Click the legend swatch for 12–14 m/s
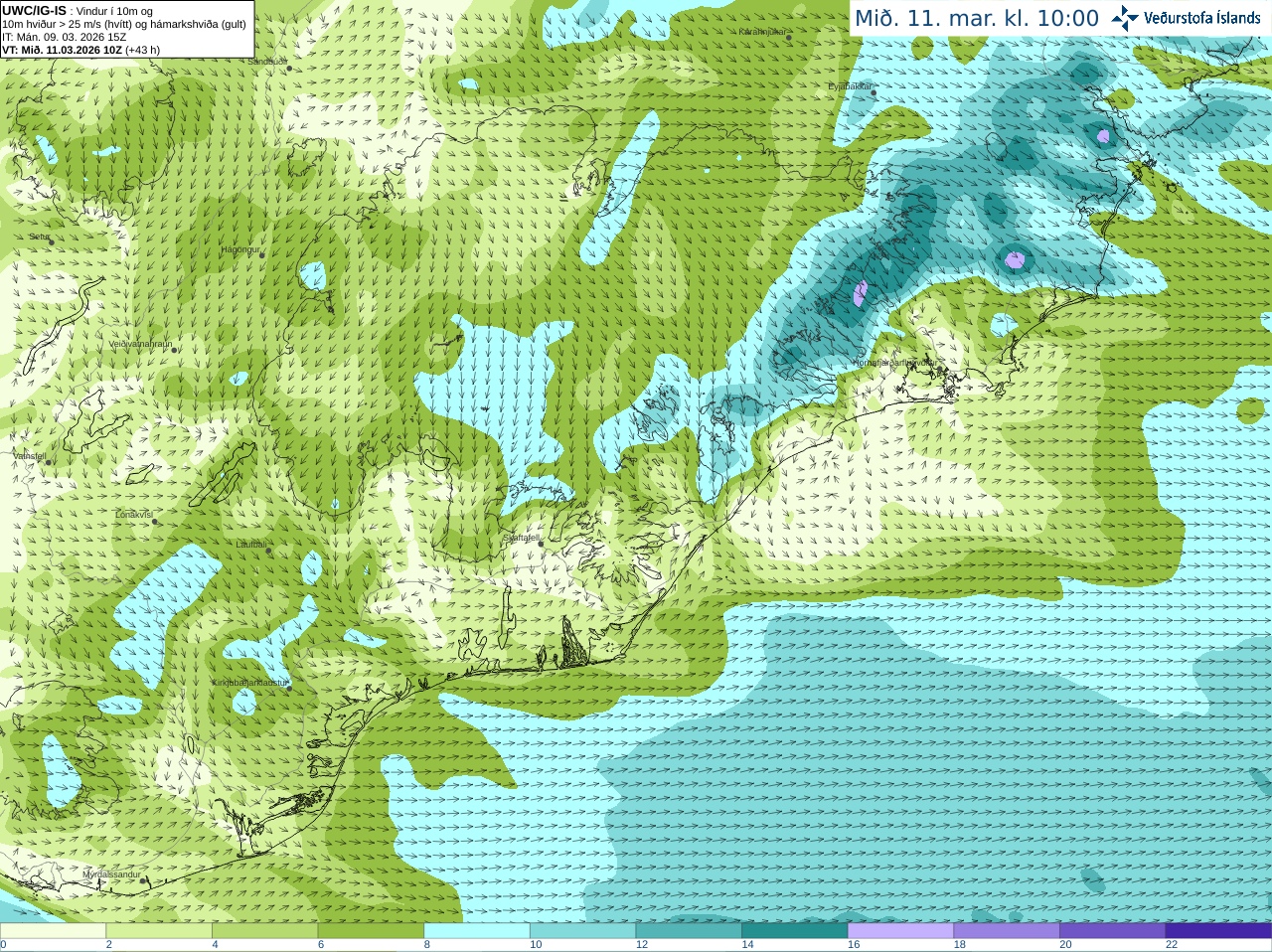The width and height of the screenshot is (1272, 952). [689, 931]
